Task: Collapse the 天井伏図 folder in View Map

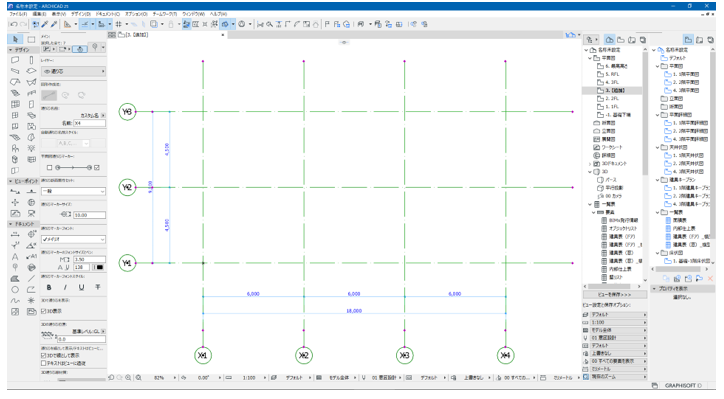Action: click(658, 147)
